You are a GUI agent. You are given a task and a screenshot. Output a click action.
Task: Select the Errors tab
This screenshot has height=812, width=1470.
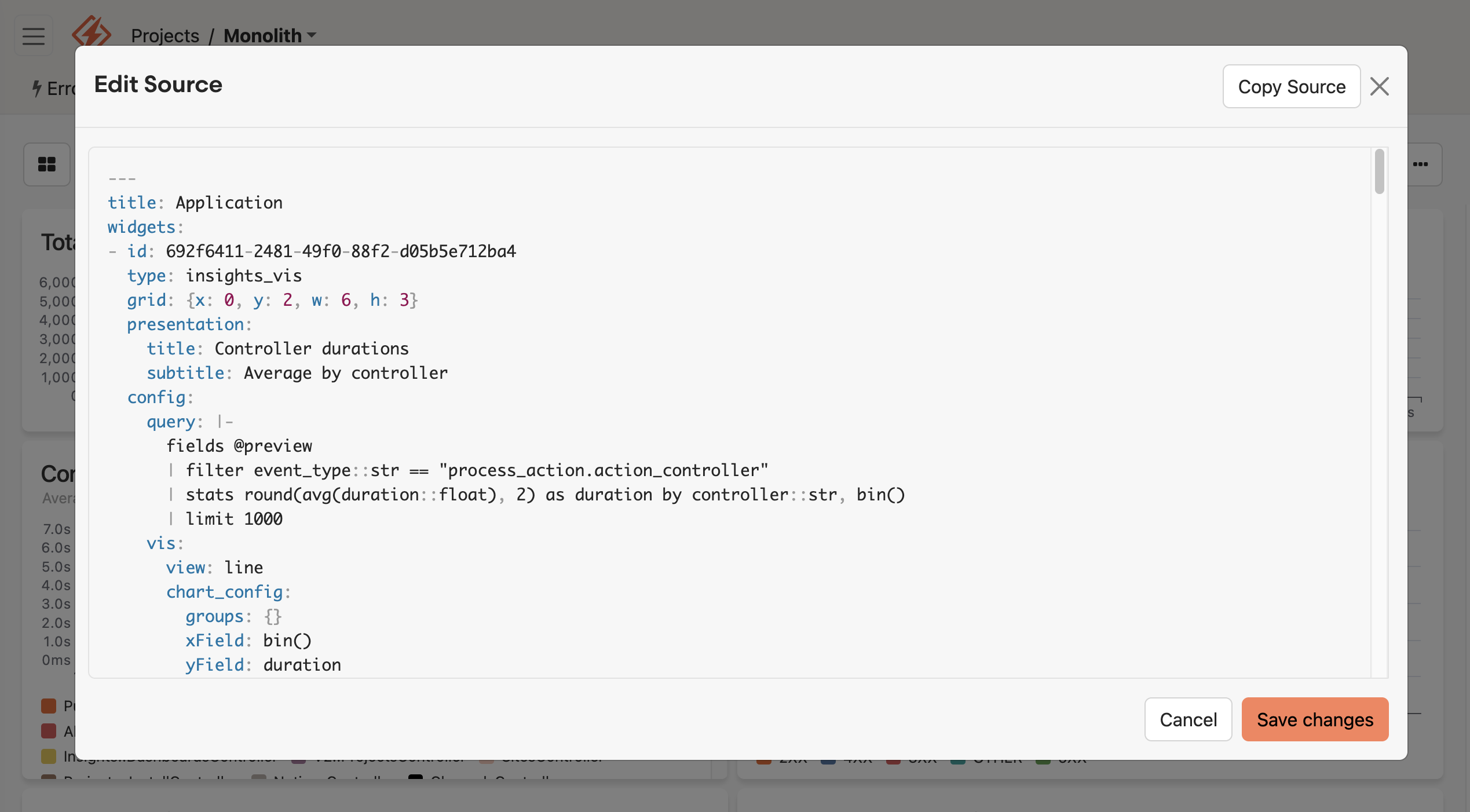point(58,88)
